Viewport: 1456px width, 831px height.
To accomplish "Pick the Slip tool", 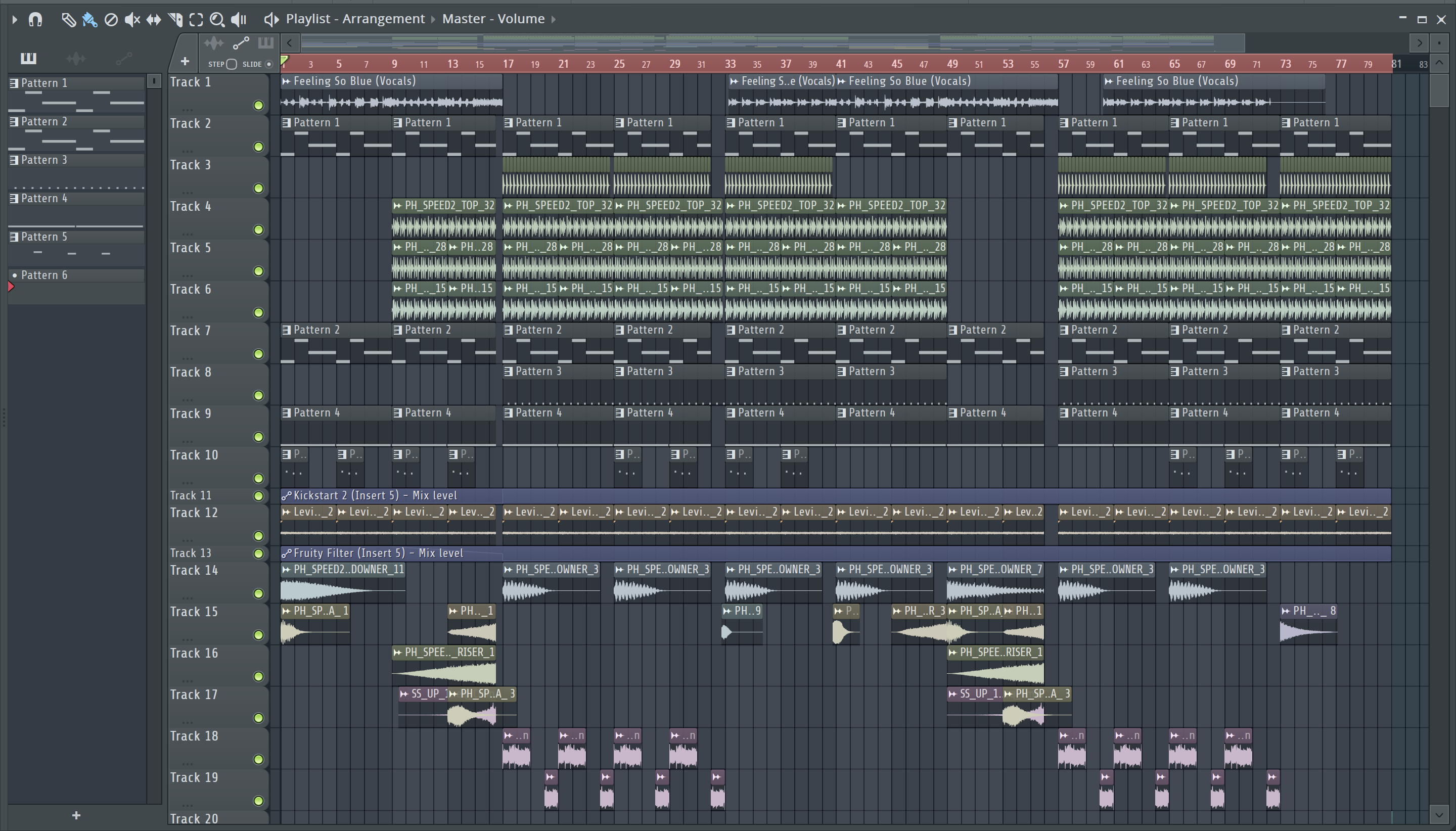I will point(154,20).
